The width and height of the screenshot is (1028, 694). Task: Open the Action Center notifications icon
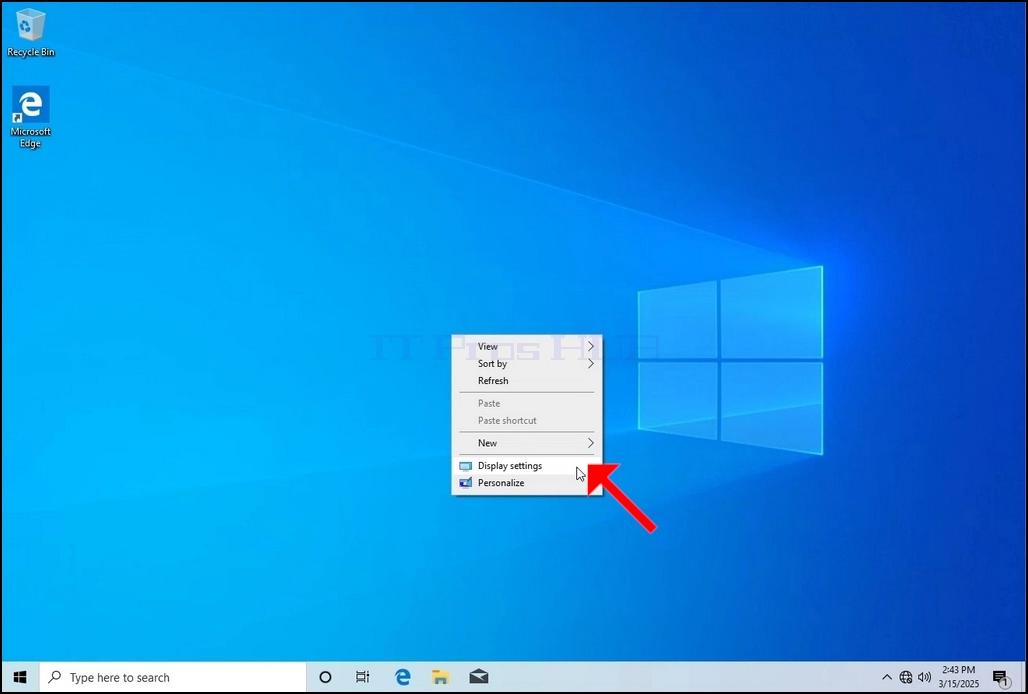click(1000, 678)
